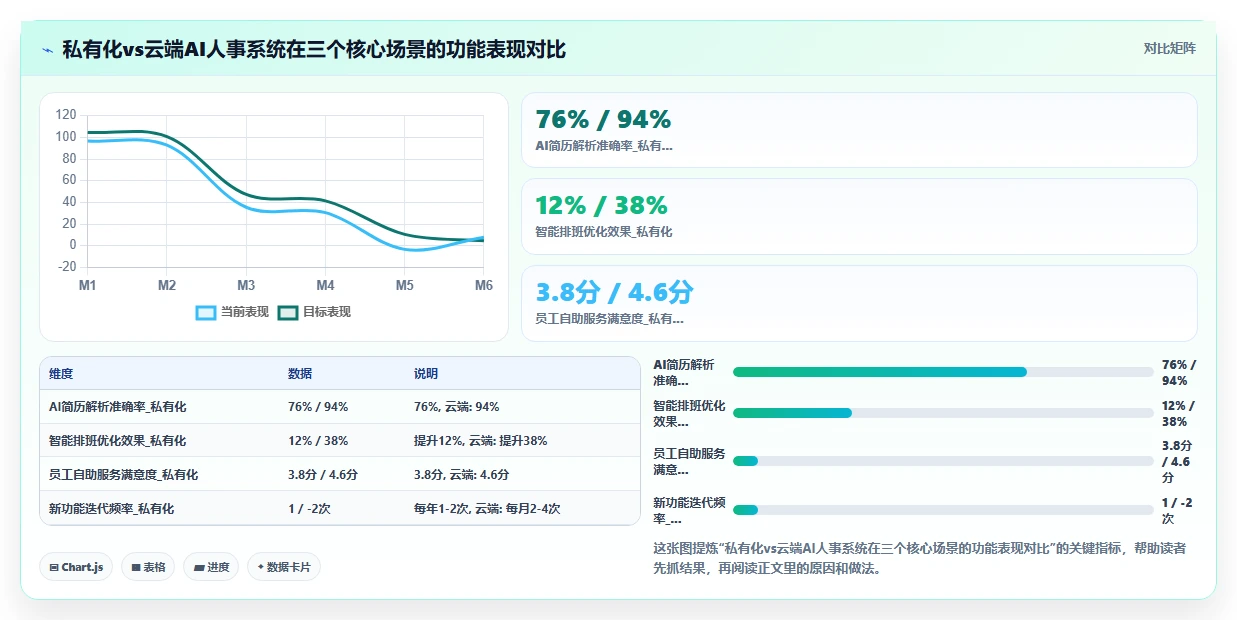Click the cell 76%, 云端: 94%
The image size is (1237, 620).
(x=457, y=407)
